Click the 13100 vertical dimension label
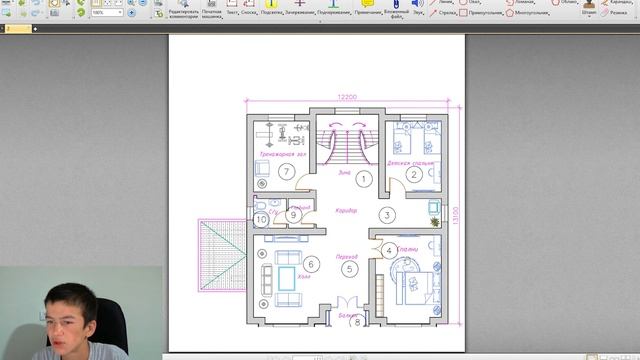 click(x=456, y=216)
